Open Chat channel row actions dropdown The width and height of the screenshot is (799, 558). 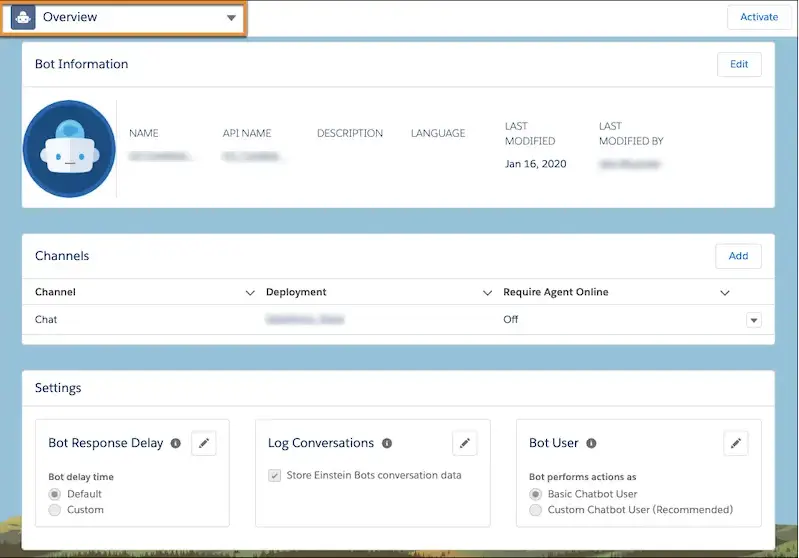754,320
